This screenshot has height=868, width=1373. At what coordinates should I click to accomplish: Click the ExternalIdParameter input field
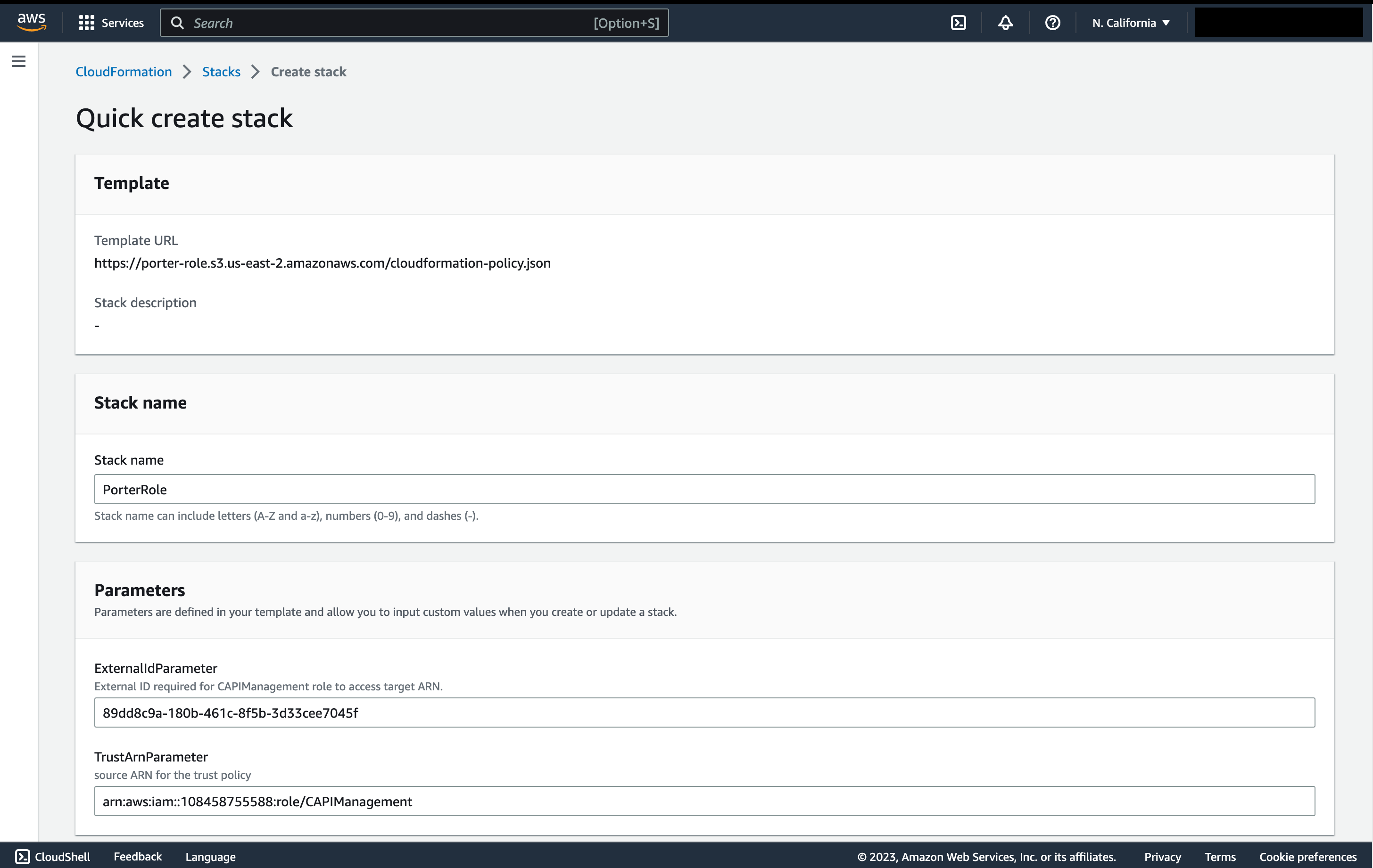705,712
